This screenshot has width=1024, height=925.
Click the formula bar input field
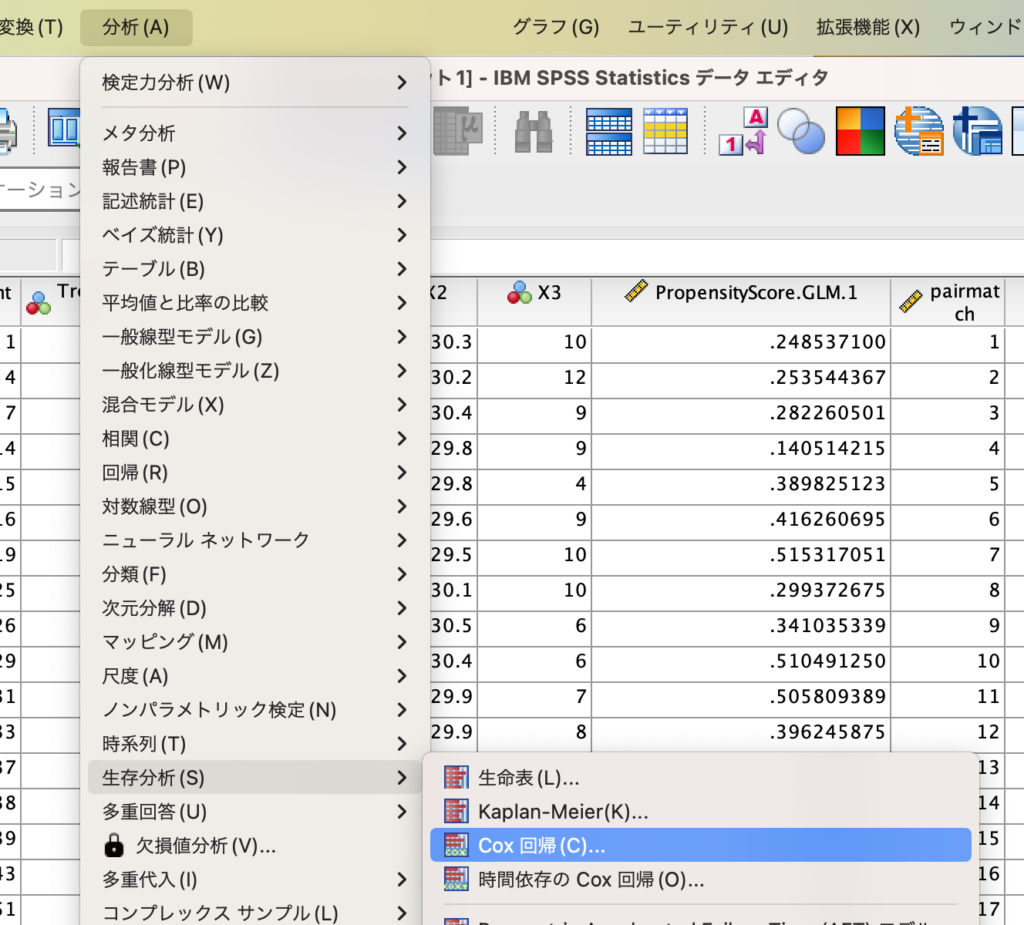727,256
